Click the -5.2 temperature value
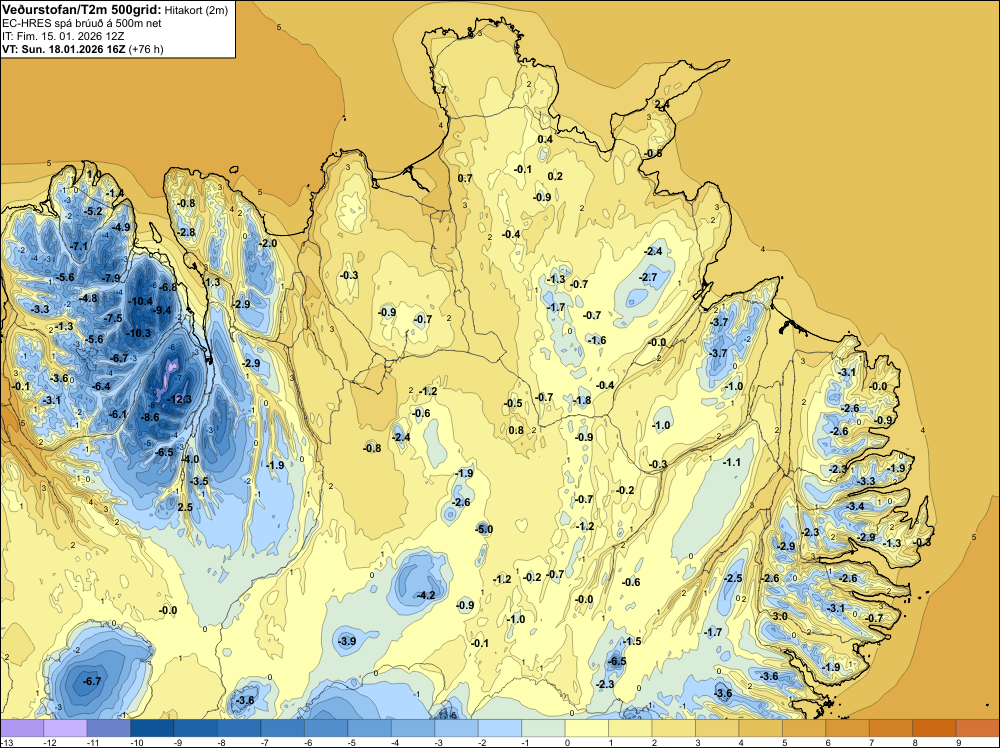 tap(93, 211)
